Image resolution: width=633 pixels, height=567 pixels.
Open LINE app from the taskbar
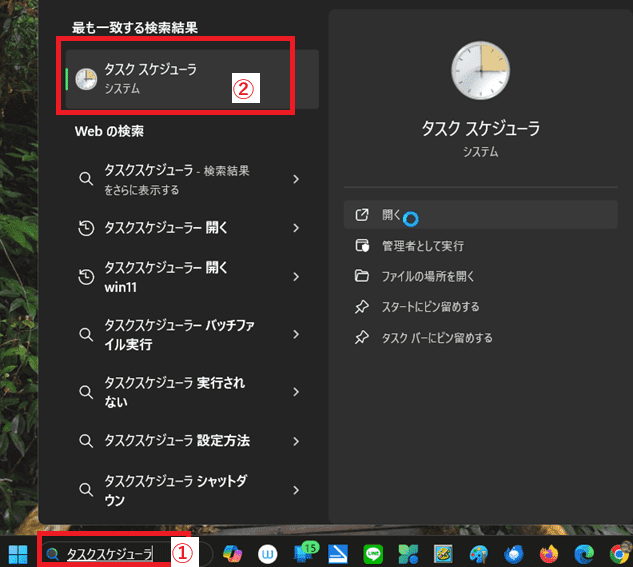372,553
